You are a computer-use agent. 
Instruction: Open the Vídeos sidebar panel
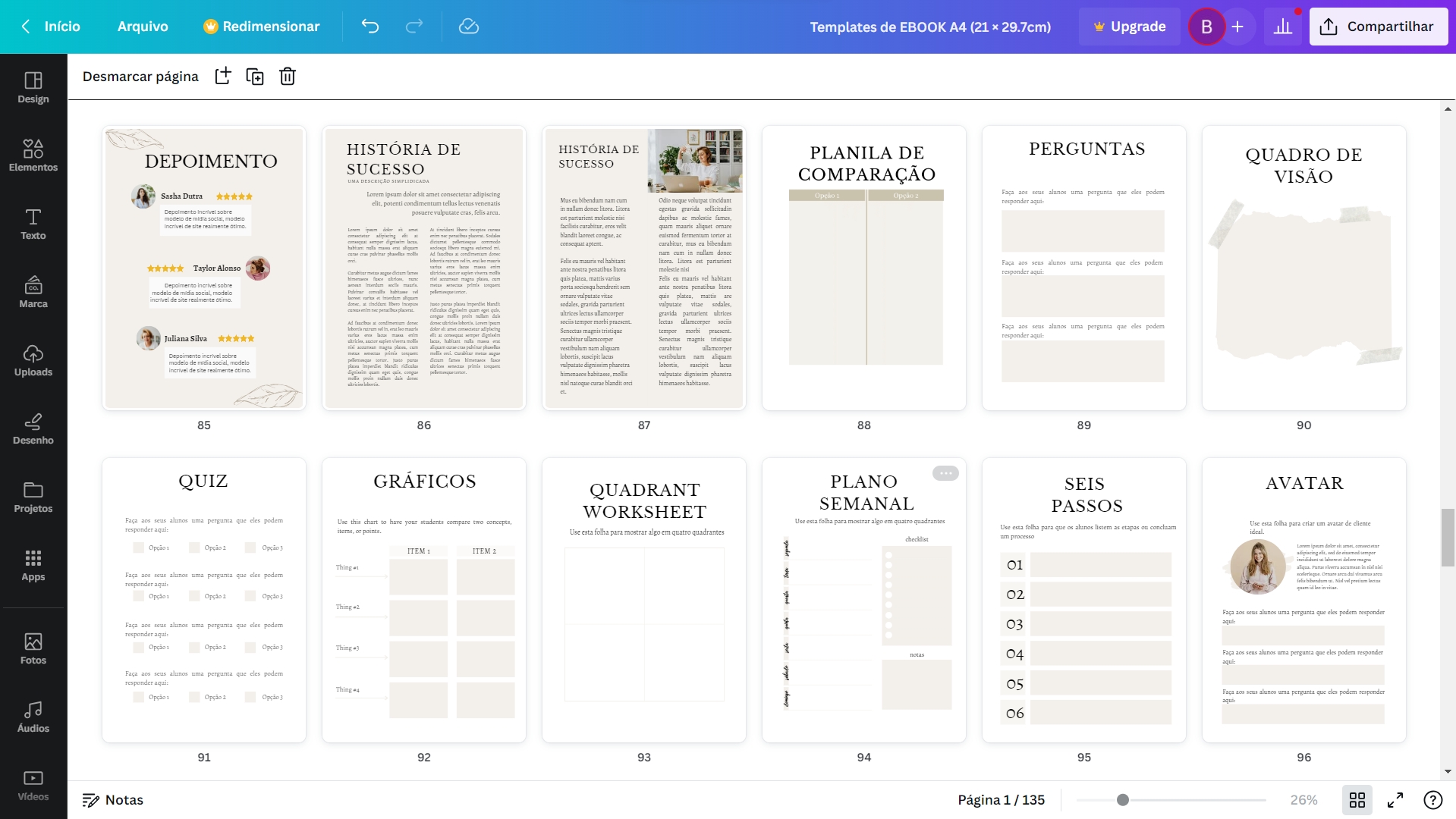point(33,786)
